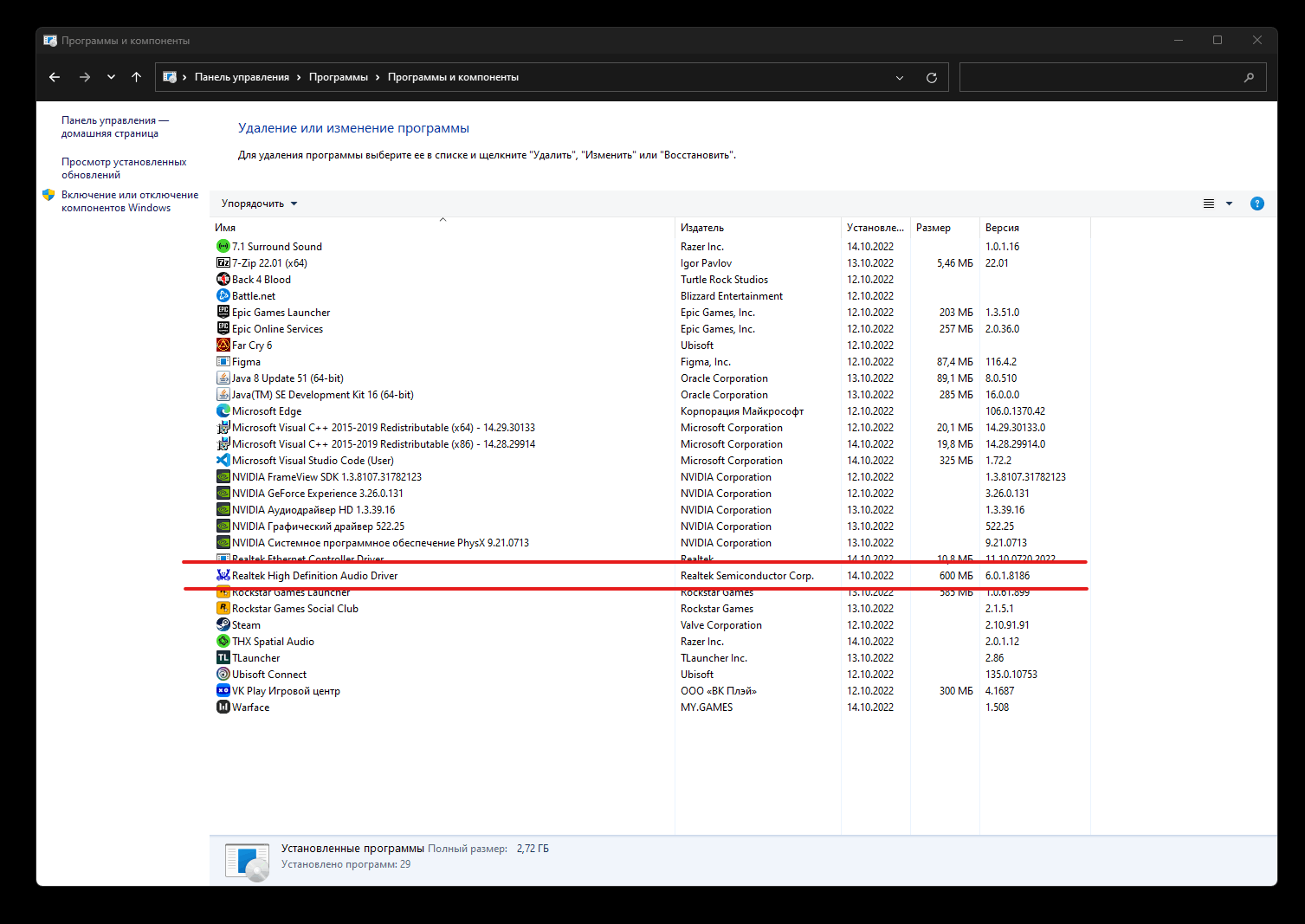The image size is (1305, 924).
Task: Go up one folder level
Action: [136, 77]
